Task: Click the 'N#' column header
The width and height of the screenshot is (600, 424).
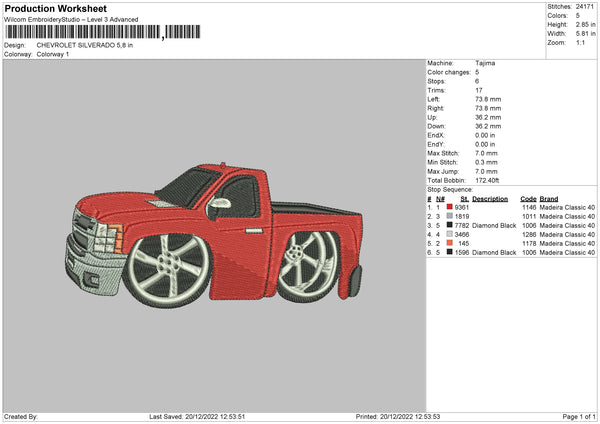Action: pyautogui.click(x=440, y=199)
